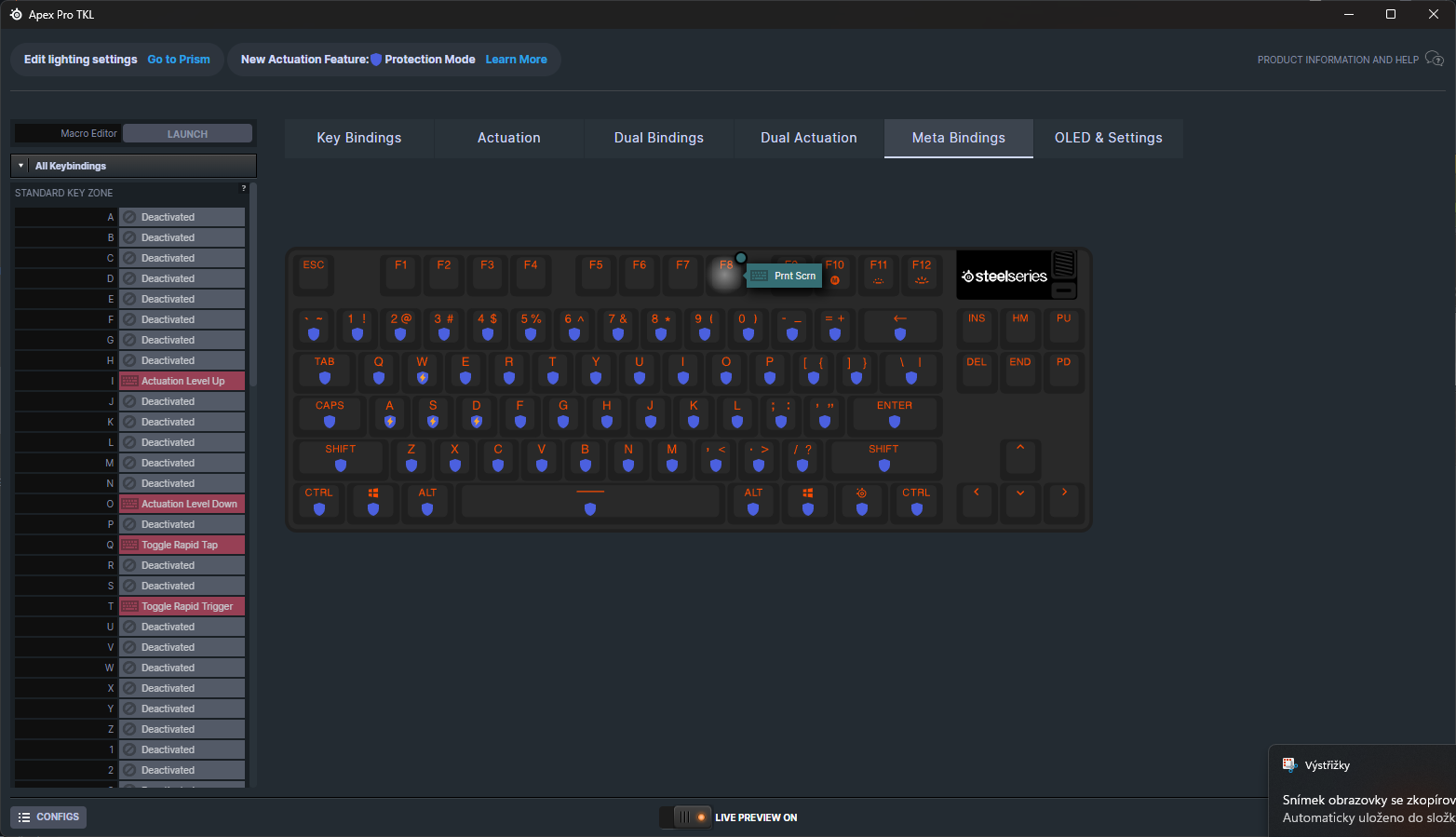Viewport: 1456px width, 837px height.
Task: Open the OLED & Settings tab
Action: [1109, 138]
